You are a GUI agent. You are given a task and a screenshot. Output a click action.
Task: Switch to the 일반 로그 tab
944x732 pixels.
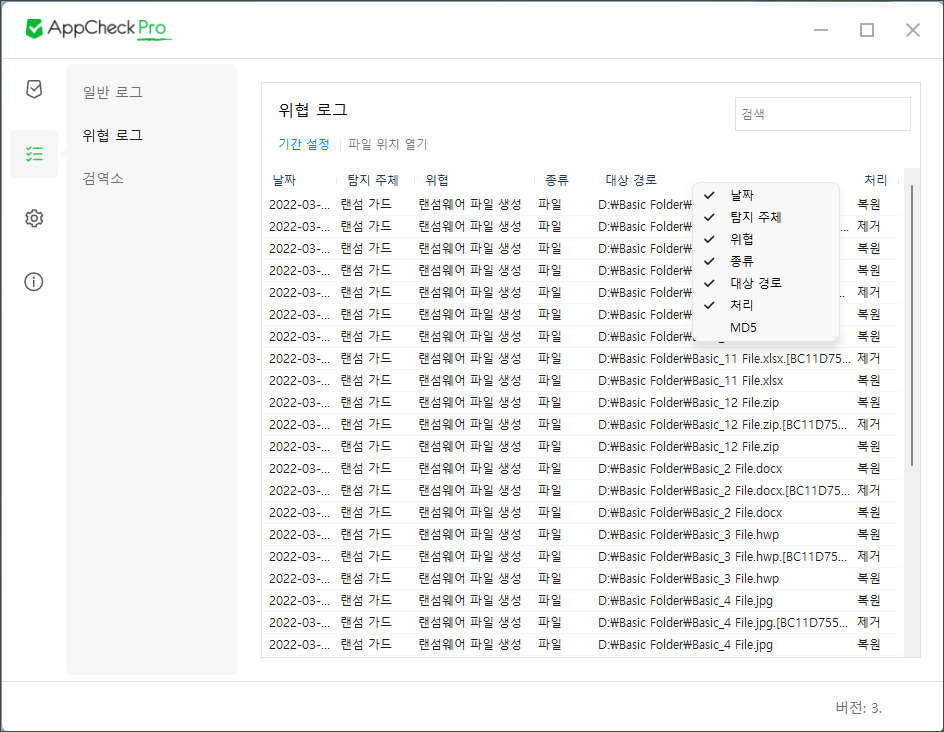[112, 92]
